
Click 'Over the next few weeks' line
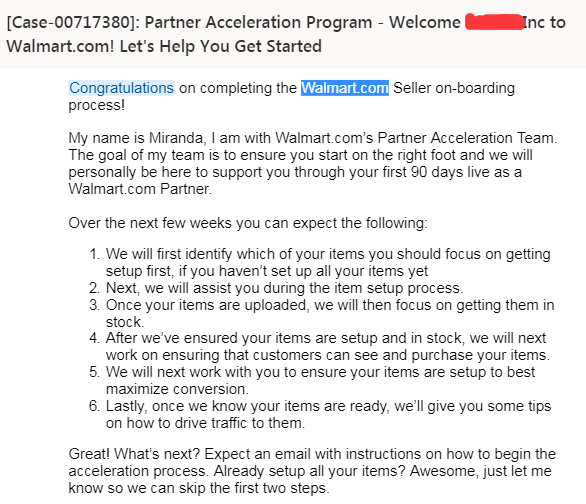[x=248, y=223]
